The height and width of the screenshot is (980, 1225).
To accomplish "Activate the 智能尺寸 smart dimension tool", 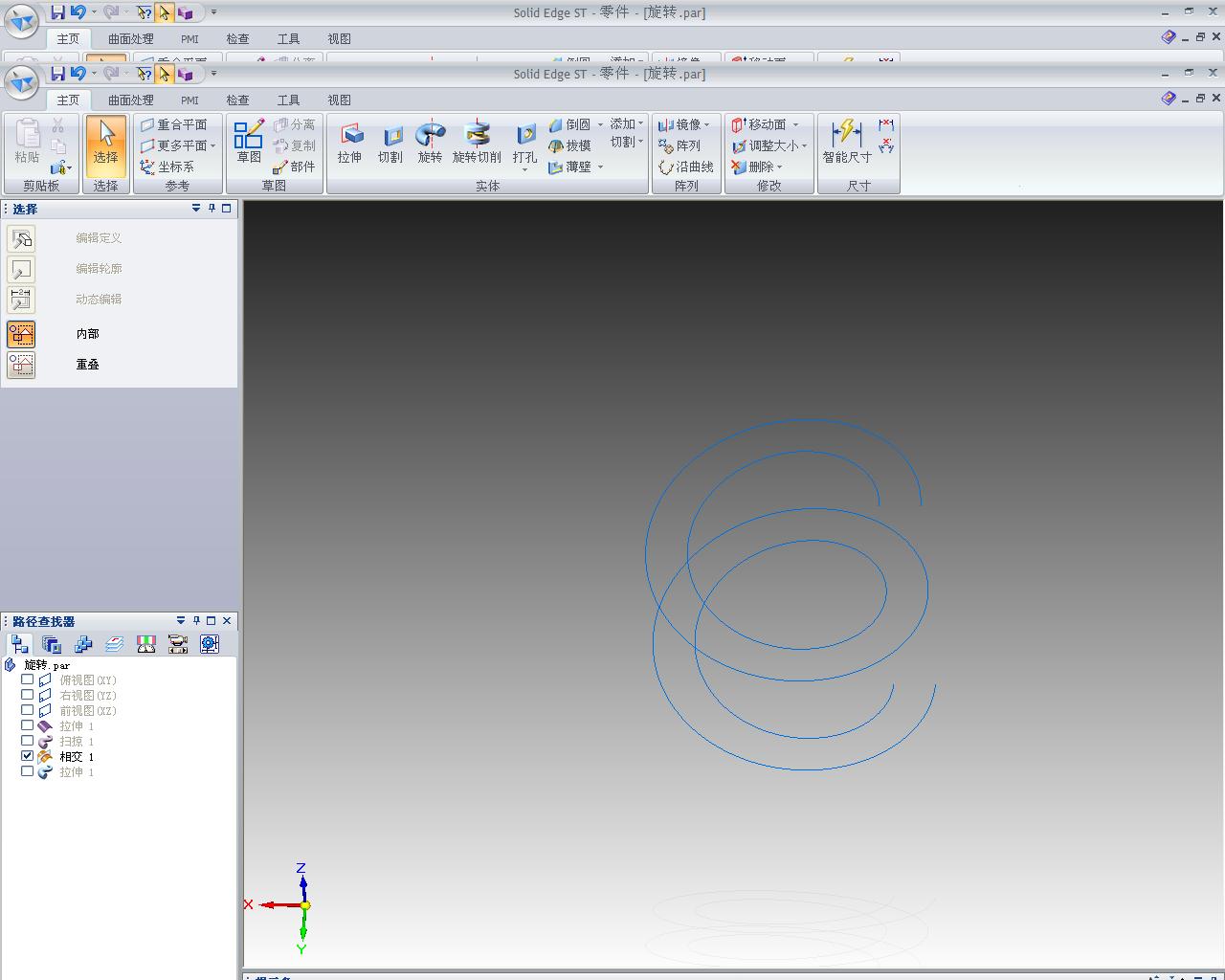I will coord(847,142).
